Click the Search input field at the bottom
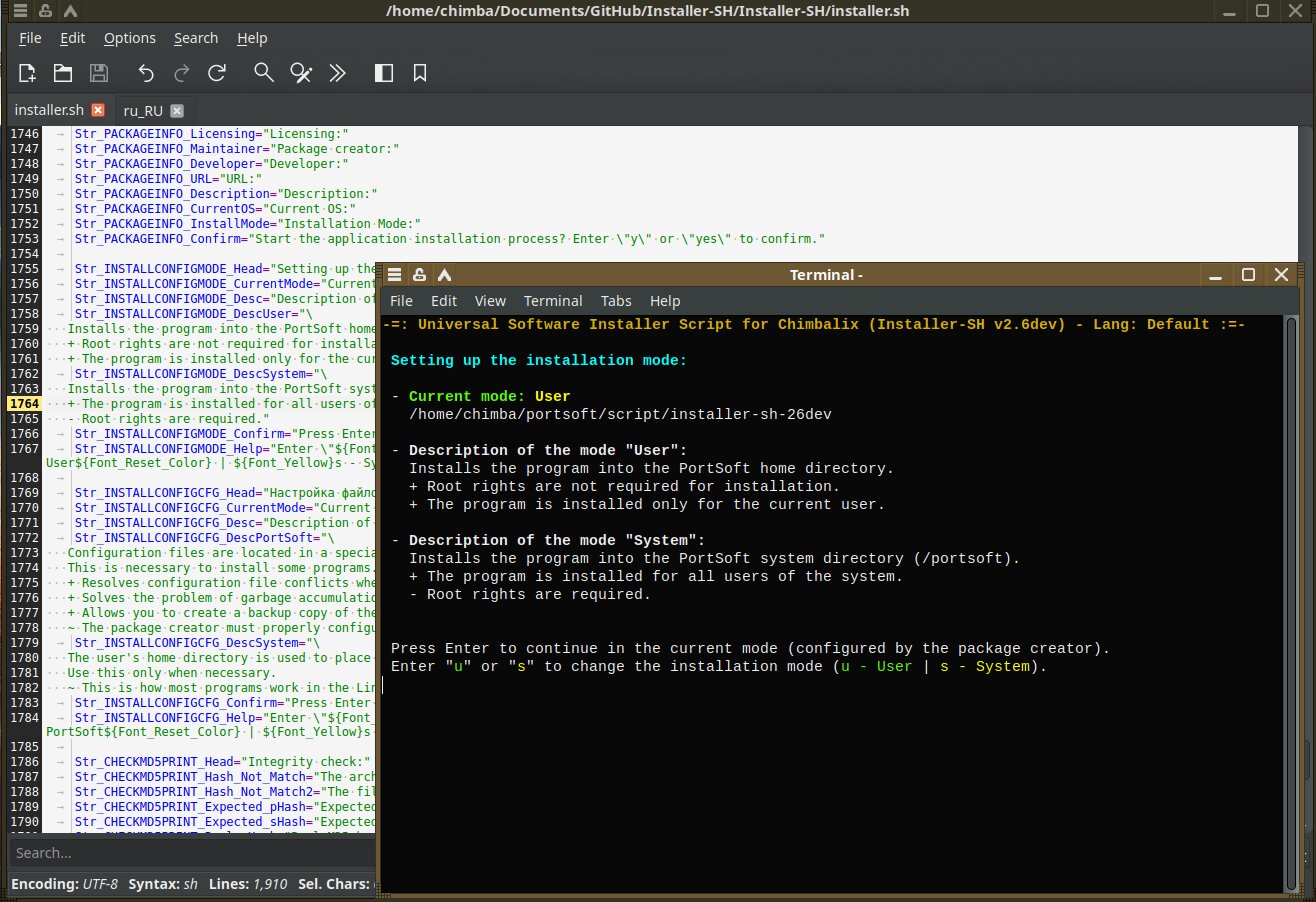Image resolution: width=1316 pixels, height=902 pixels. pos(190,853)
